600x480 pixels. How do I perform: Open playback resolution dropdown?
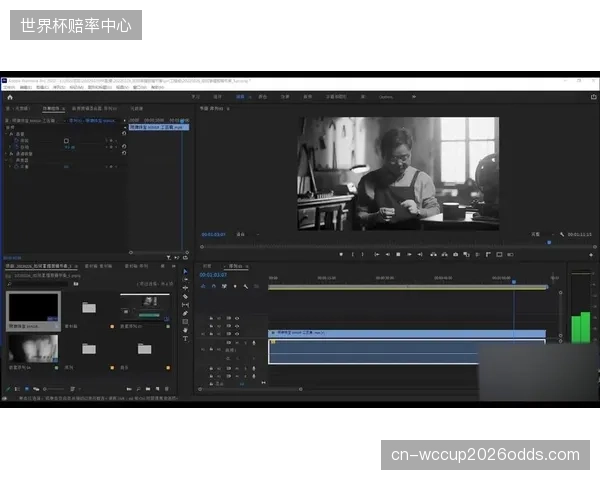point(543,234)
